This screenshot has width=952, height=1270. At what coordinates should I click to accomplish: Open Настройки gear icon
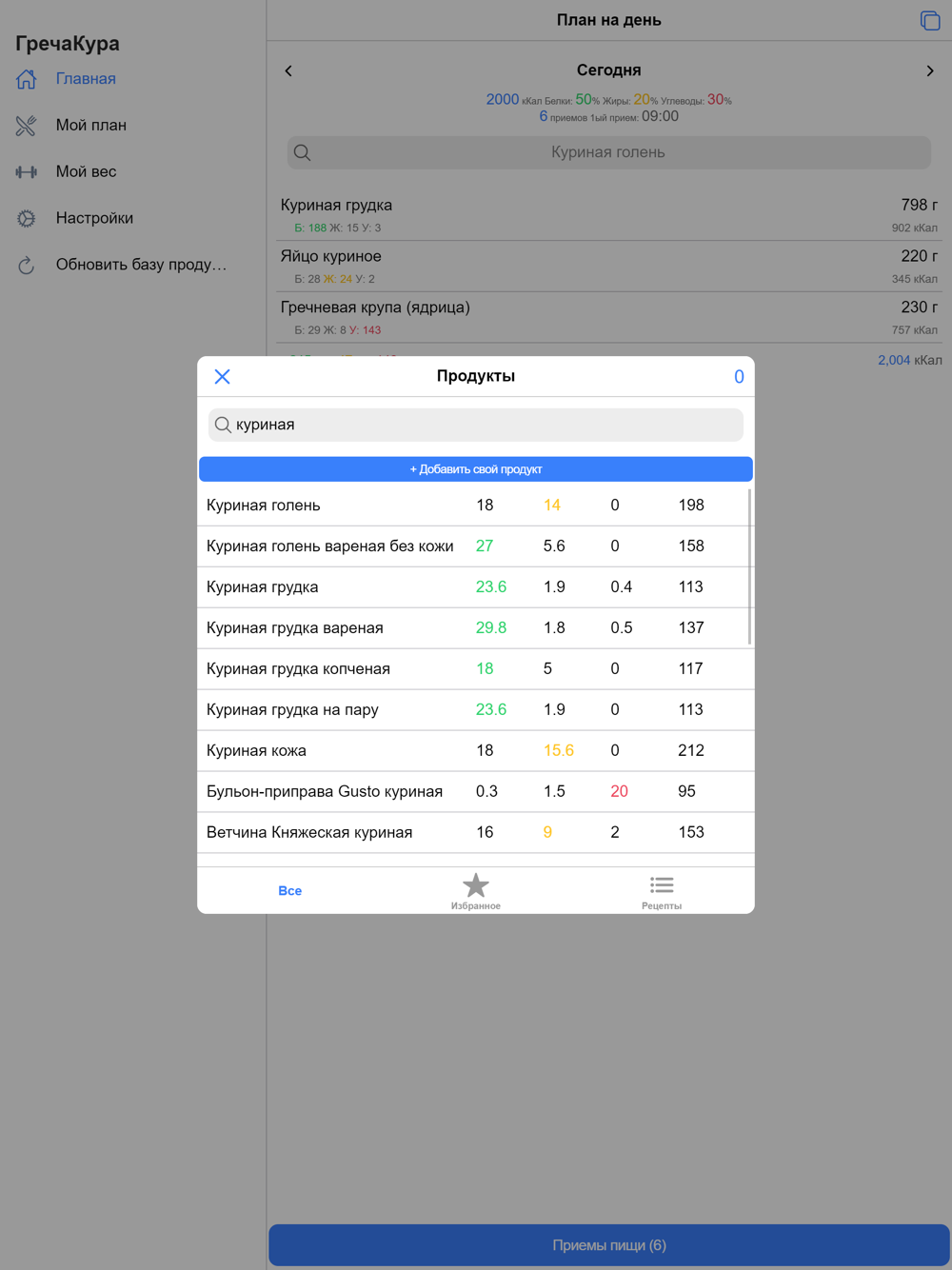[x=27, y=219]
